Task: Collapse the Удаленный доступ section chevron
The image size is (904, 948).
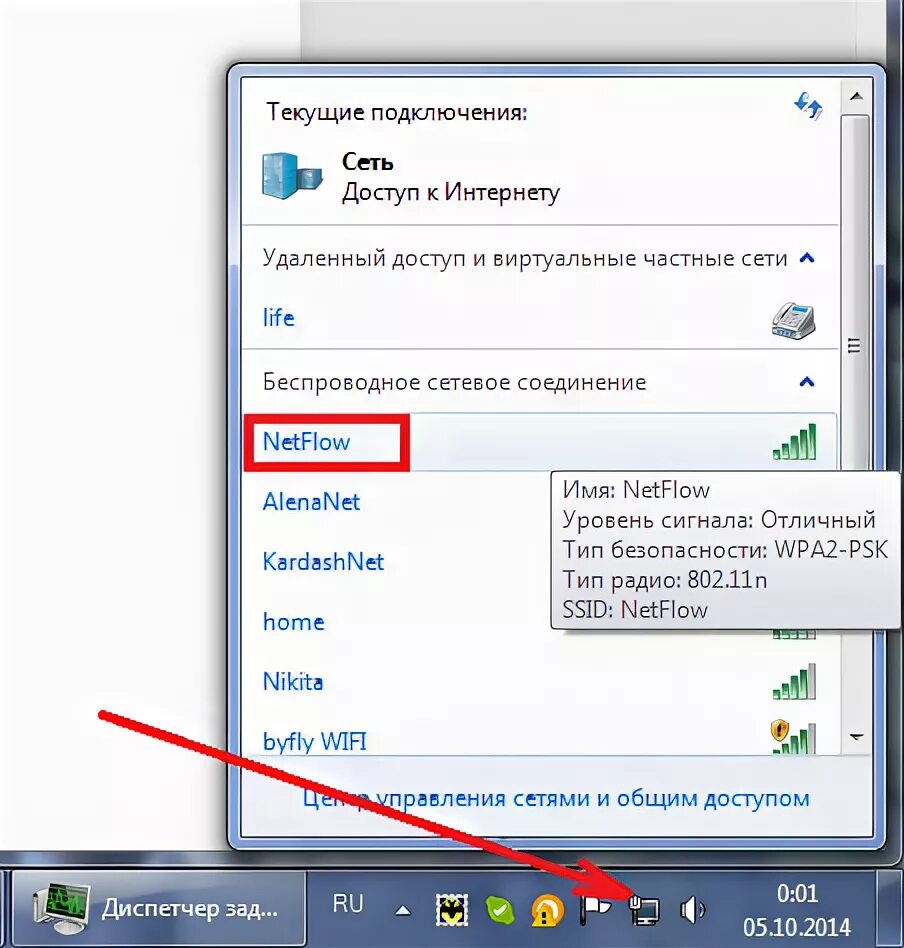Action: coord(808,257)
